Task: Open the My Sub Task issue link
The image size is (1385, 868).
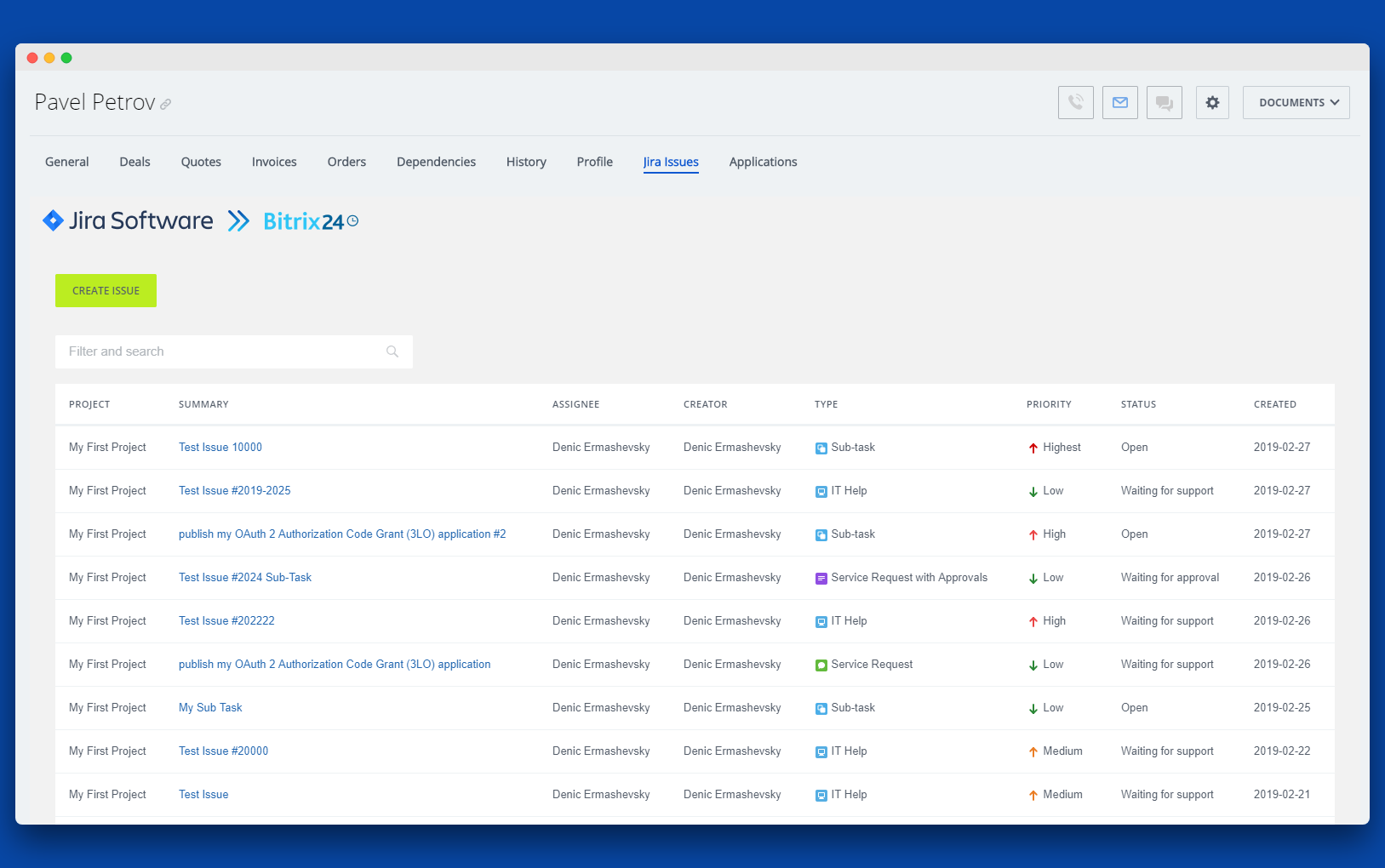Action: point(210,708)
